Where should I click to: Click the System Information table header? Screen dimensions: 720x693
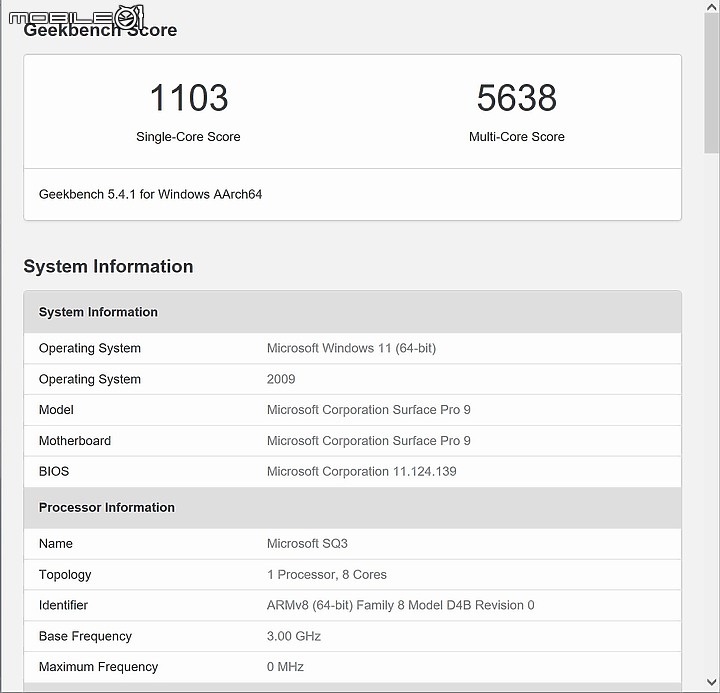tap(353, 312)
